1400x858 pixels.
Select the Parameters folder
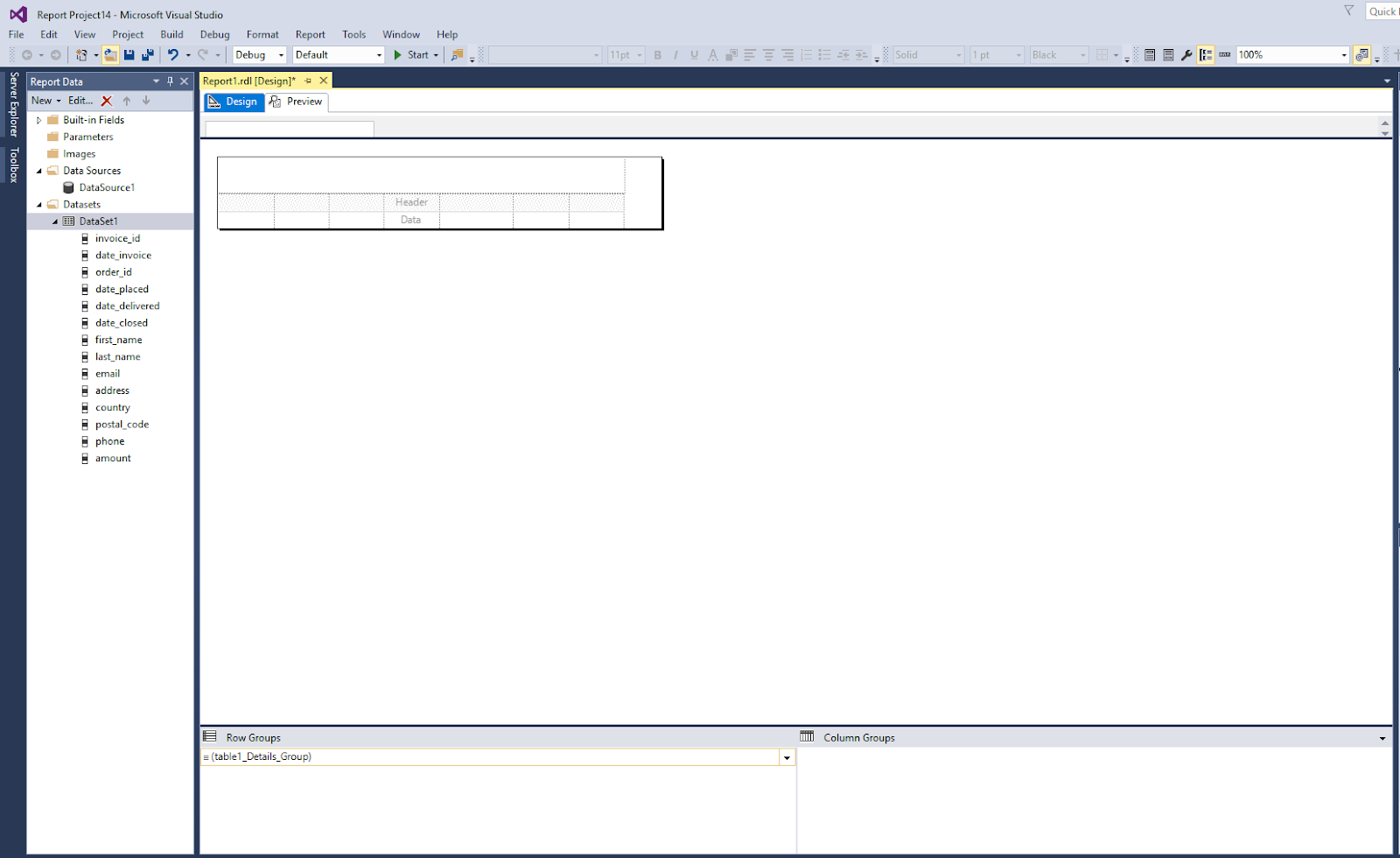88,137
